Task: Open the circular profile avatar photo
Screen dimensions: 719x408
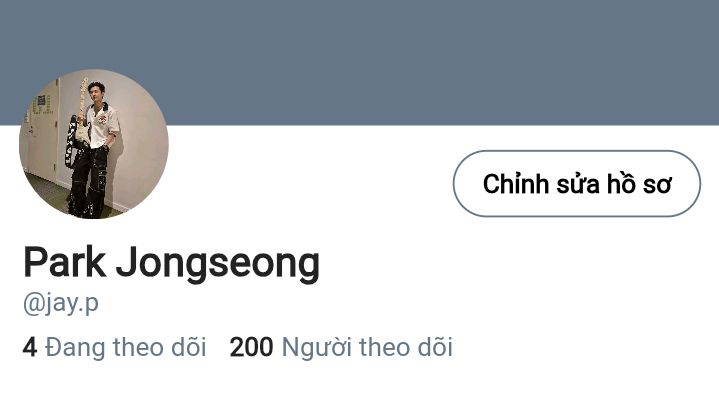Action: click(x=94, y=143)
